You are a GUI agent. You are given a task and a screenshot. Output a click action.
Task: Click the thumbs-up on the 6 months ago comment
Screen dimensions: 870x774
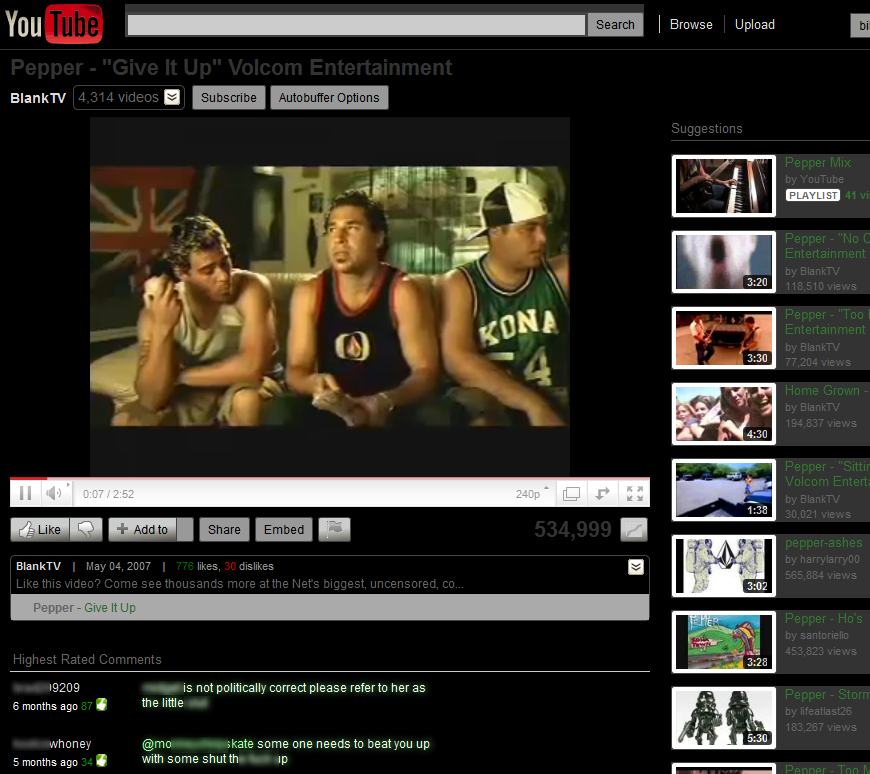[102, 705]
